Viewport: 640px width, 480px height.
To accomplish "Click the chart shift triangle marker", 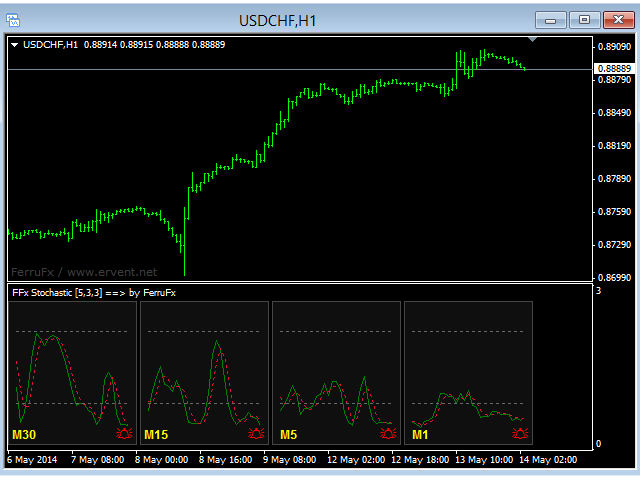I will (532, 40).
